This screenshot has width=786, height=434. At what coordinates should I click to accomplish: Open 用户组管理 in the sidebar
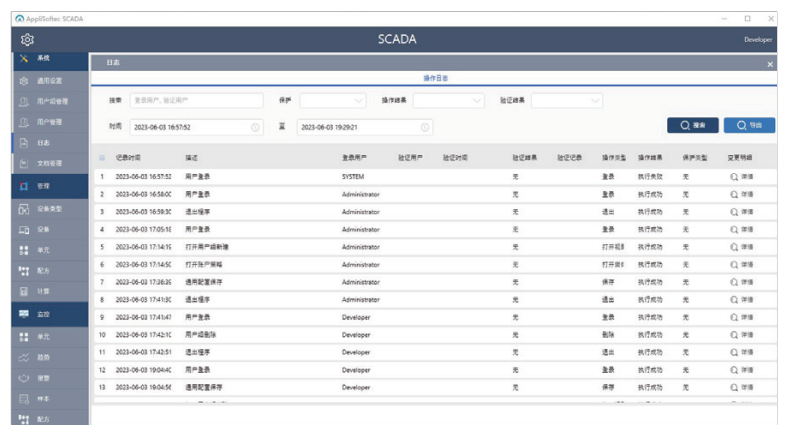pos(52,101)
